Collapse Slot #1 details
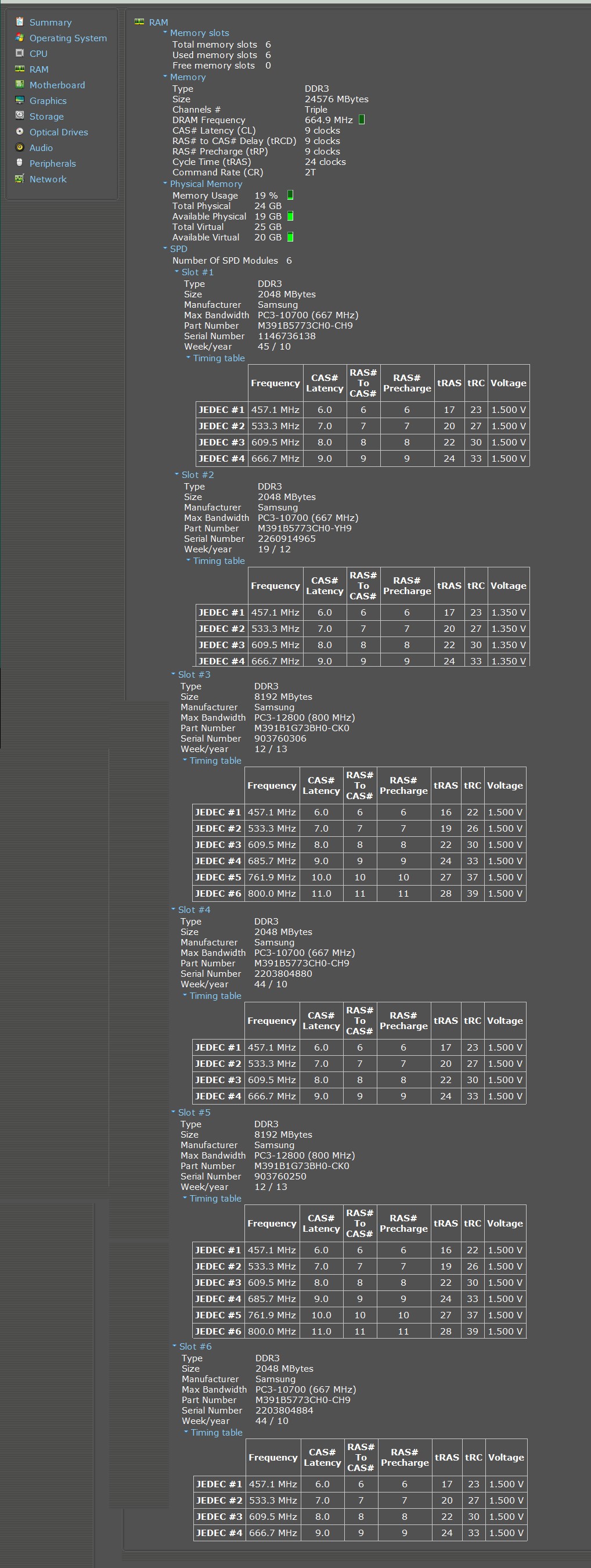Image resolution: width=591 pixels, height=1568 pixels. (176, 271)
